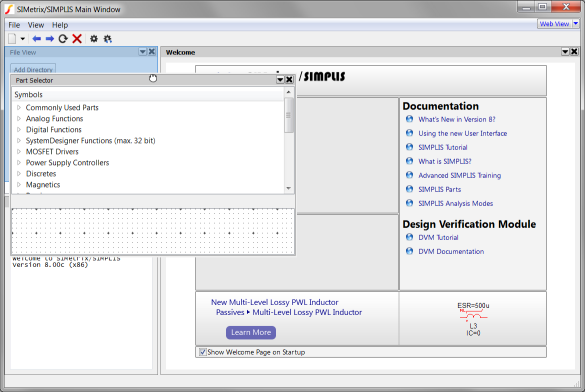This screenshot has width=585, height=392.
Task: Toggle Show Welcome Page on Startup checkbox
Action: coord(203,352)
